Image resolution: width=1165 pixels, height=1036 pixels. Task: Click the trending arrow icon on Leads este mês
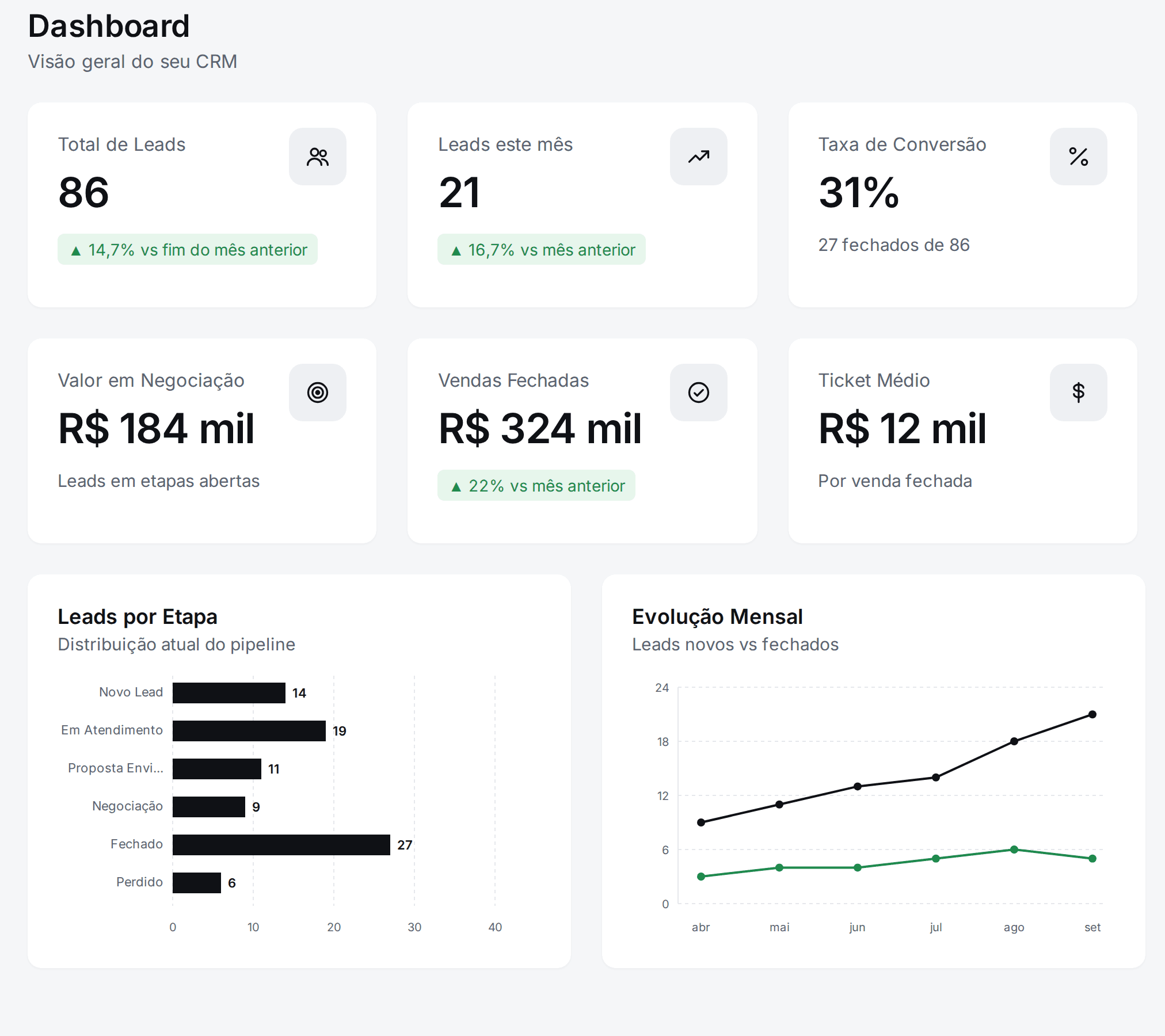(x=699, y=157)
